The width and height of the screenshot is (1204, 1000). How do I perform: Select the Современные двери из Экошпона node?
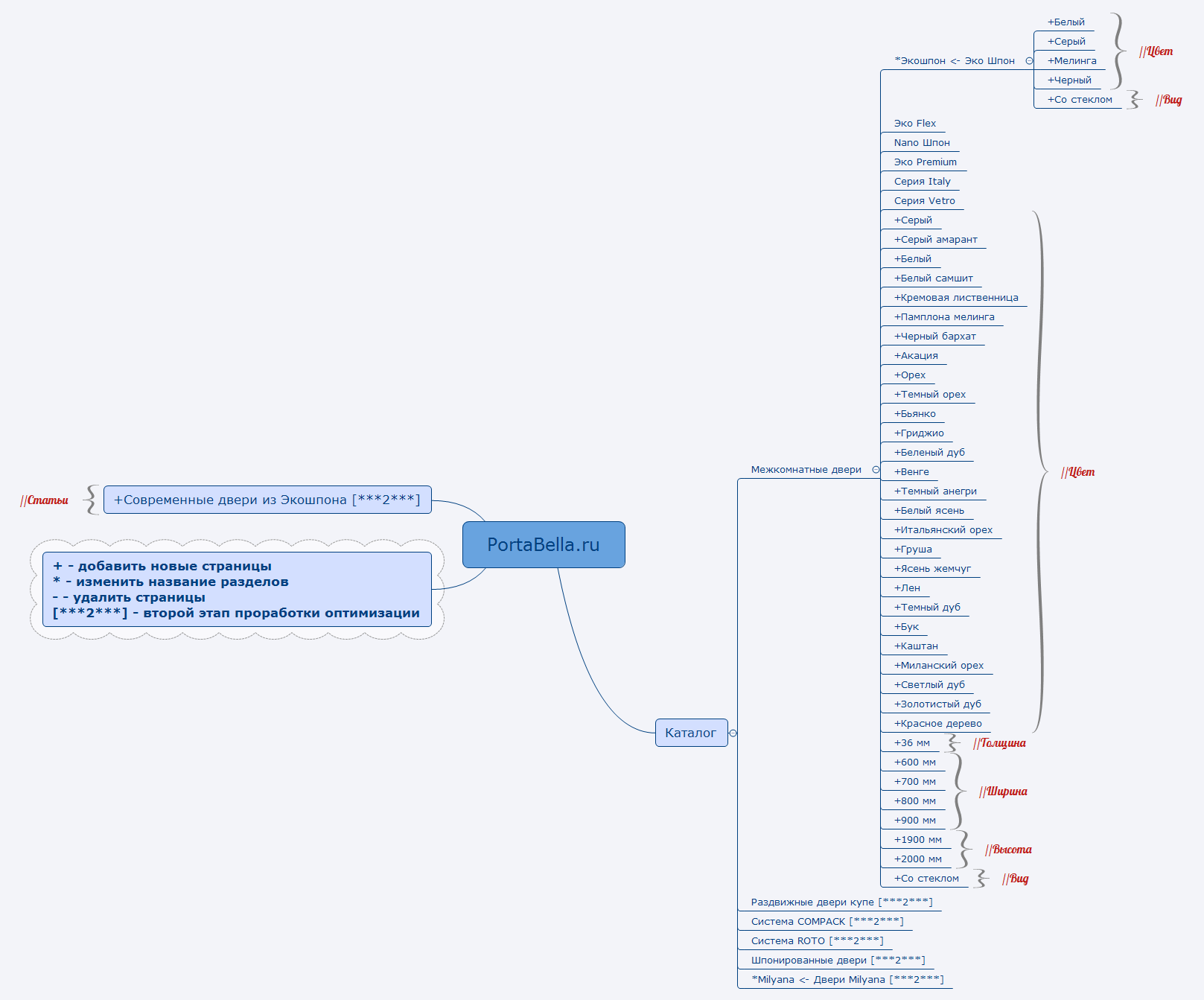267,500
